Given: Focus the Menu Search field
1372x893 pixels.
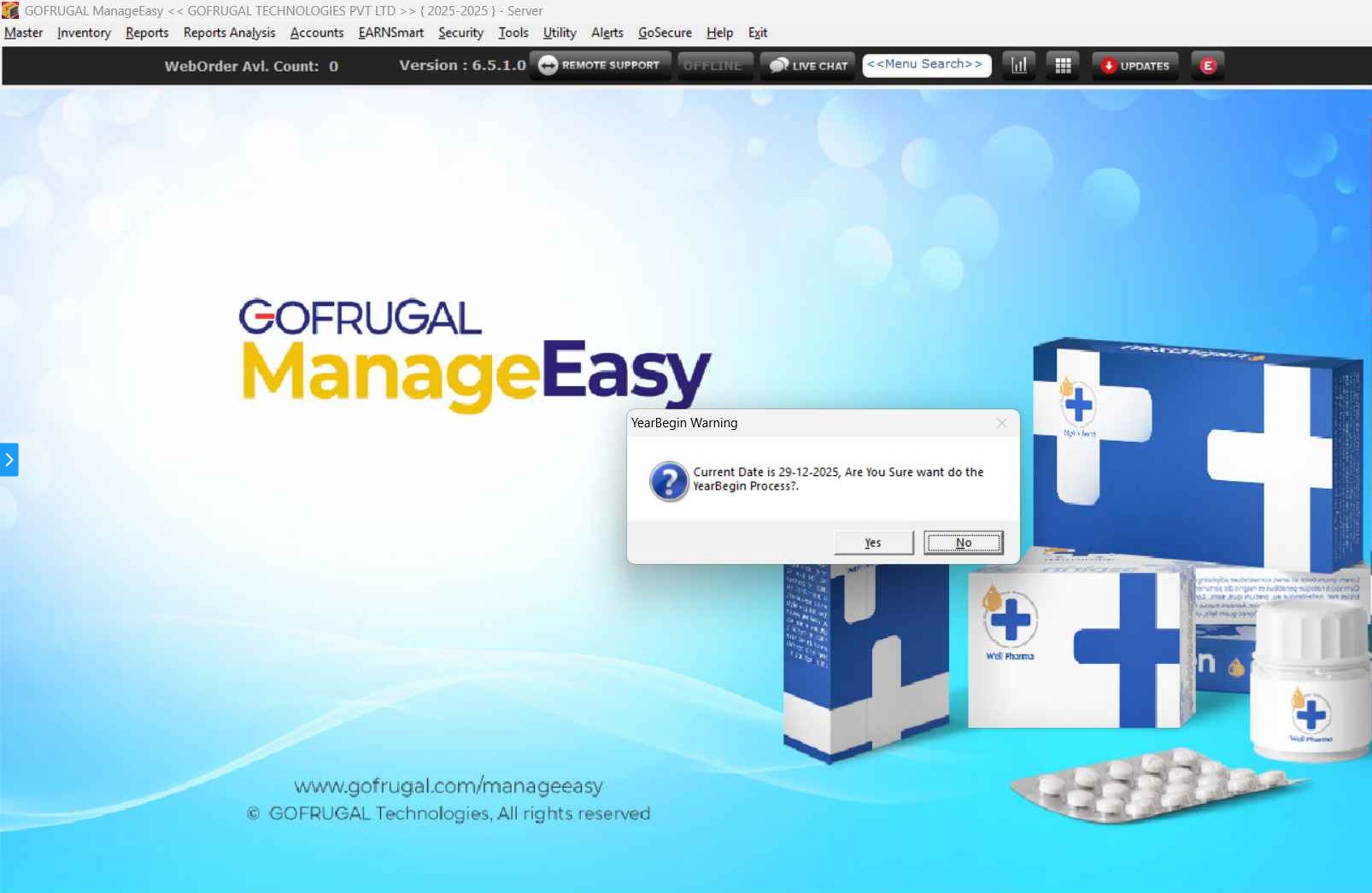Looking at the screenshot, I should pyautogui.click(x=927, y=65).
